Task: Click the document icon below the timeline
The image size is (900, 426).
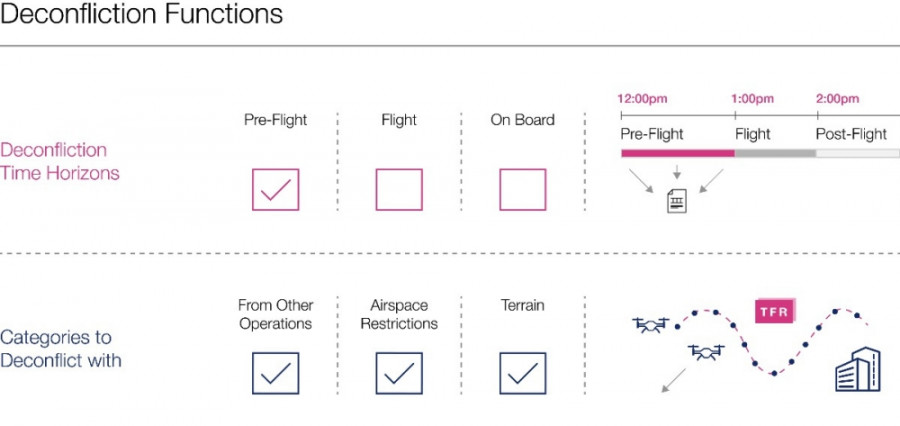Action: [677, 201]
